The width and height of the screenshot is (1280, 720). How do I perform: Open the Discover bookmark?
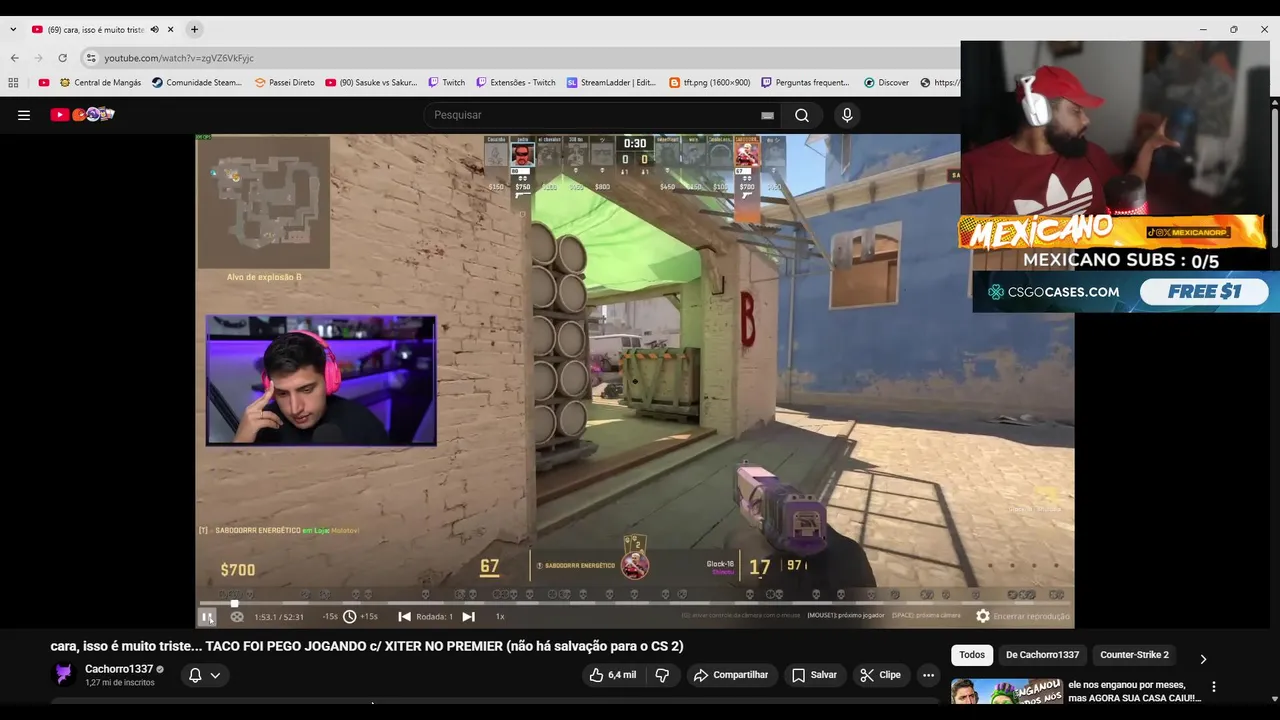(887, 83)
